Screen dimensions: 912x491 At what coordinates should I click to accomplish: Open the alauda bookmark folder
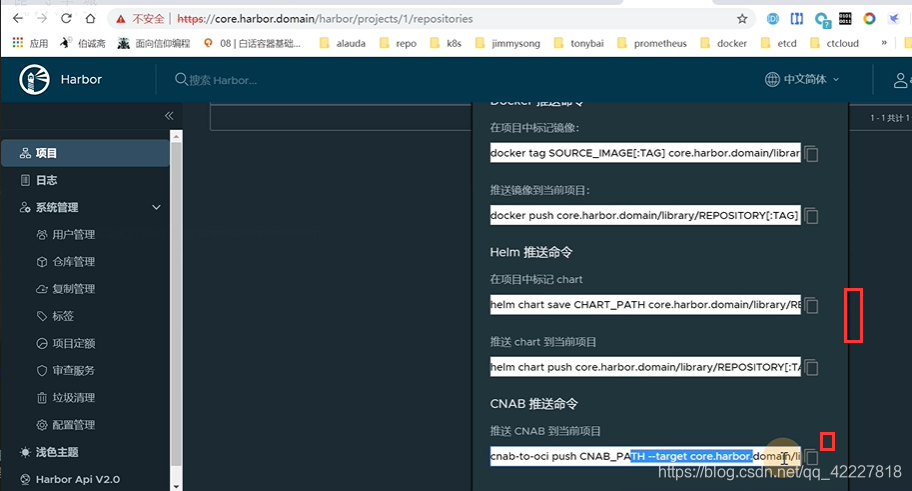(343, 43)
